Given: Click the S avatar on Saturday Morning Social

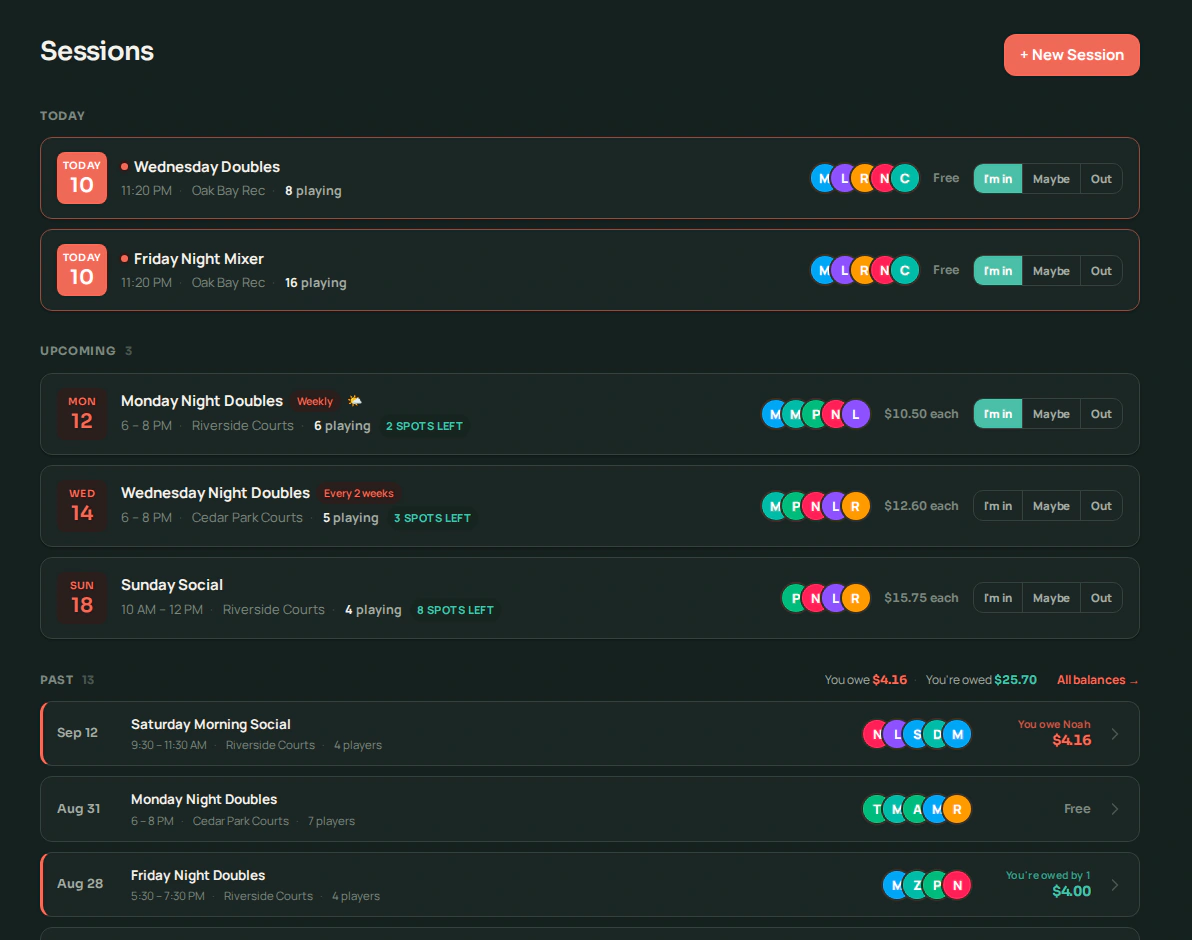Looking at the screenshot, I should [x=915, y=734].
